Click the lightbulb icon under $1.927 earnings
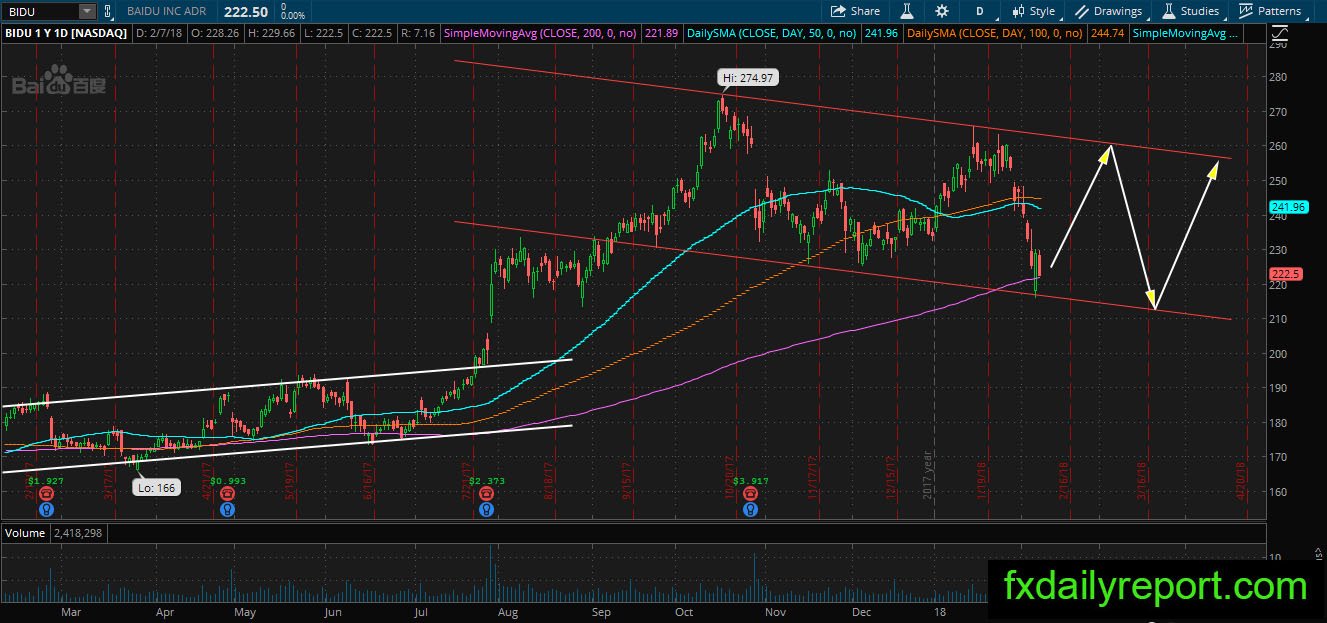1327x623 pixels. click(x=45, y=508)
